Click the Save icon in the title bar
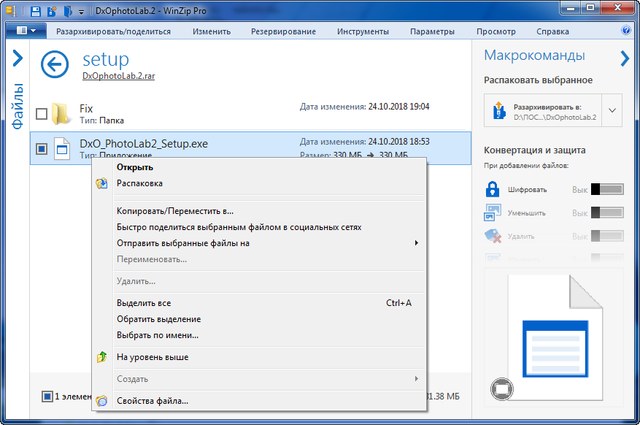640x425 pixels. pos(36,11)
